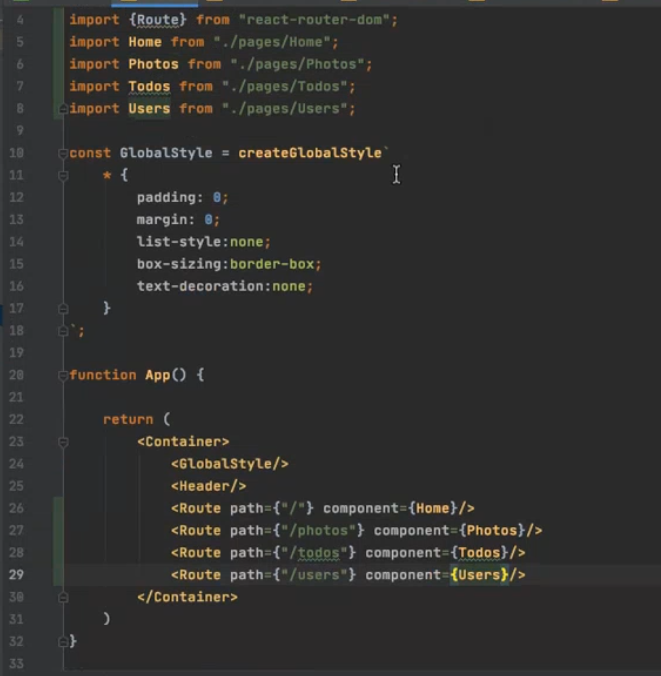Click the "./pages/Users" import path
The image size is (661, 676).
(285, 109)
